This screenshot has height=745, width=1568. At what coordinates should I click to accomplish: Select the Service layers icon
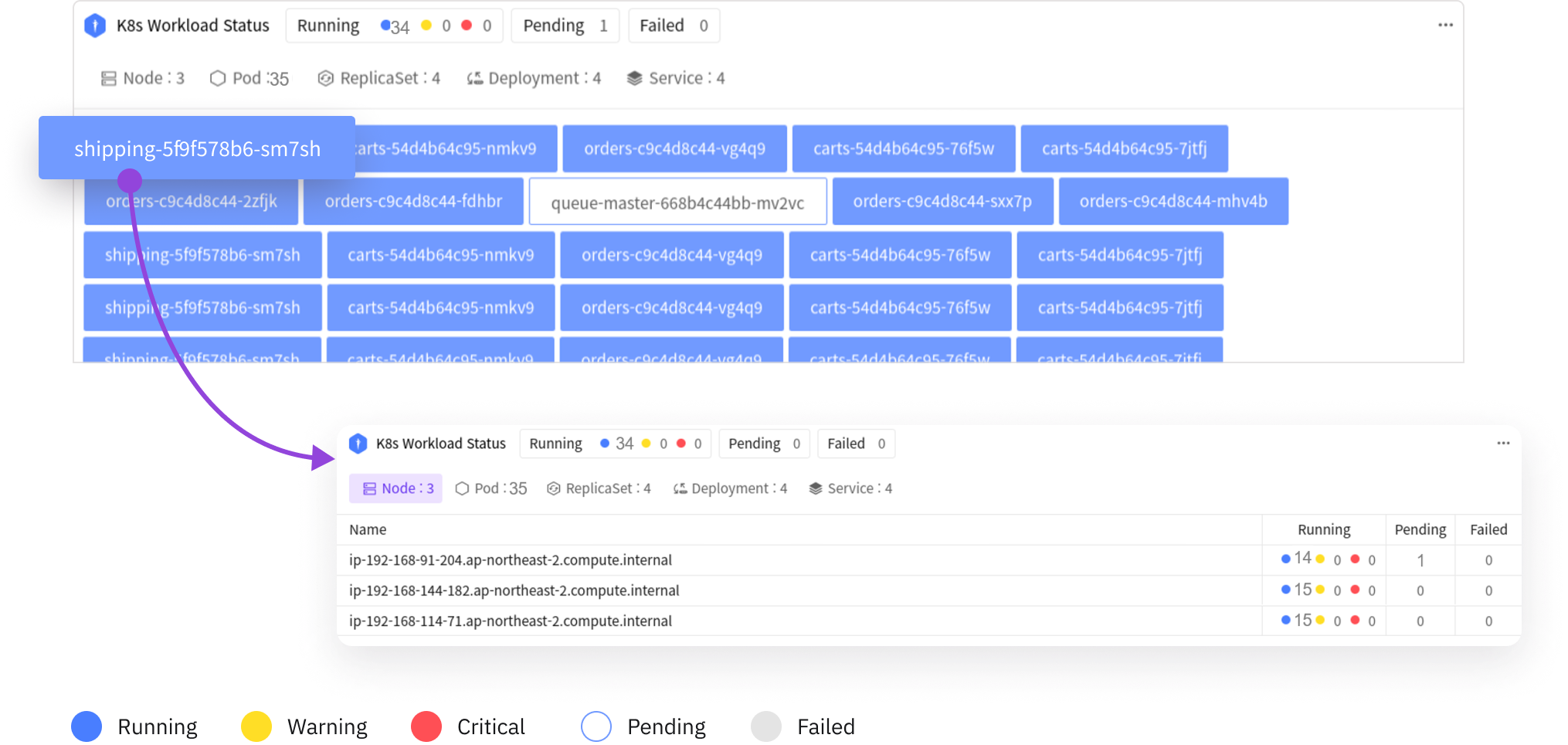point(636,77)
